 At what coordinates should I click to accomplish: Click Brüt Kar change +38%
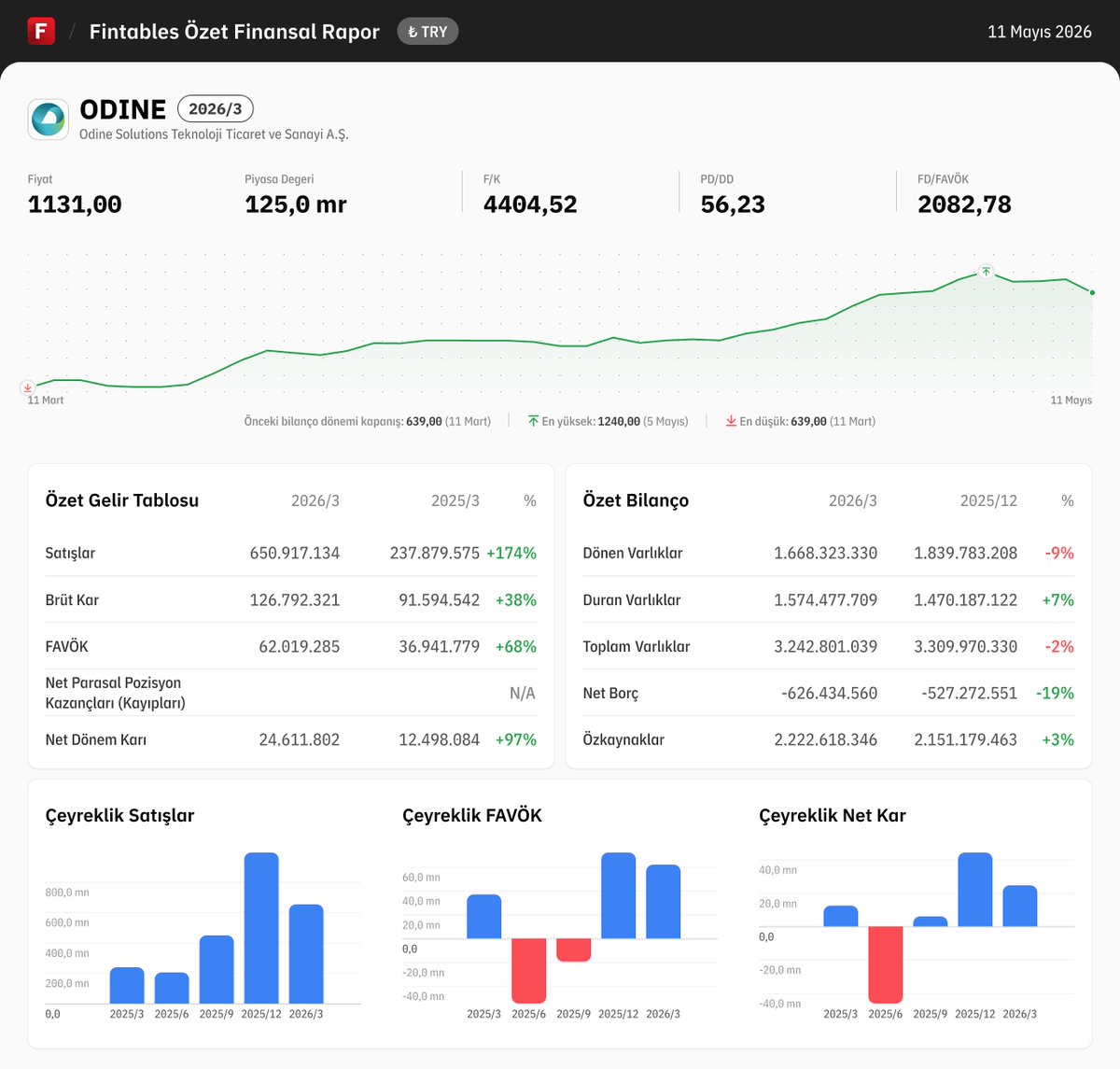pyautogui.click(x=516, y=599)
